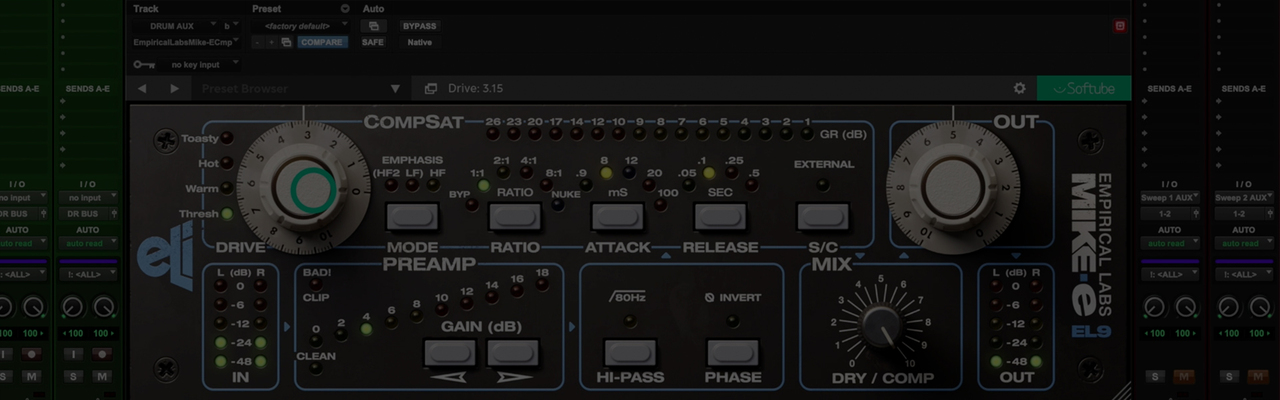Click the Softube logo button
1280x400 pixels.
coord(1083,88)
